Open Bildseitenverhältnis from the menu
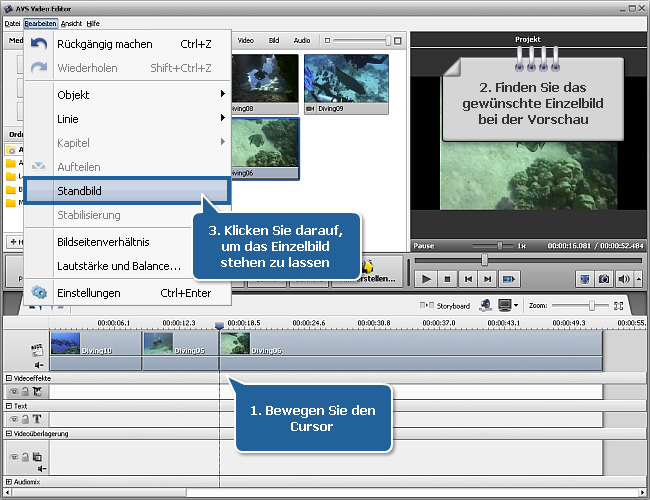Viewport: 650px width, 500px height. pyautogui.click(x=109, y=242)
